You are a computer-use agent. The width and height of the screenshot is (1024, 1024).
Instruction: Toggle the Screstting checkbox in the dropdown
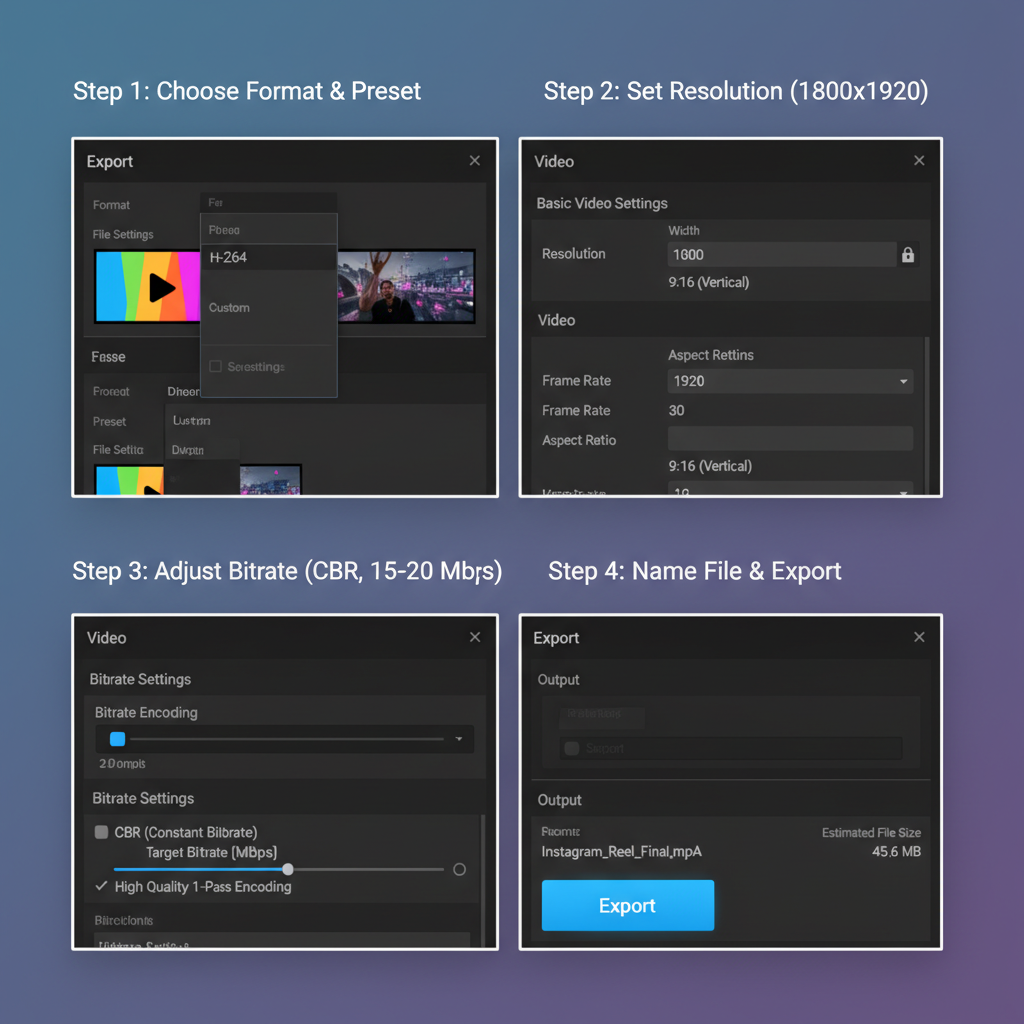point(215,366)
